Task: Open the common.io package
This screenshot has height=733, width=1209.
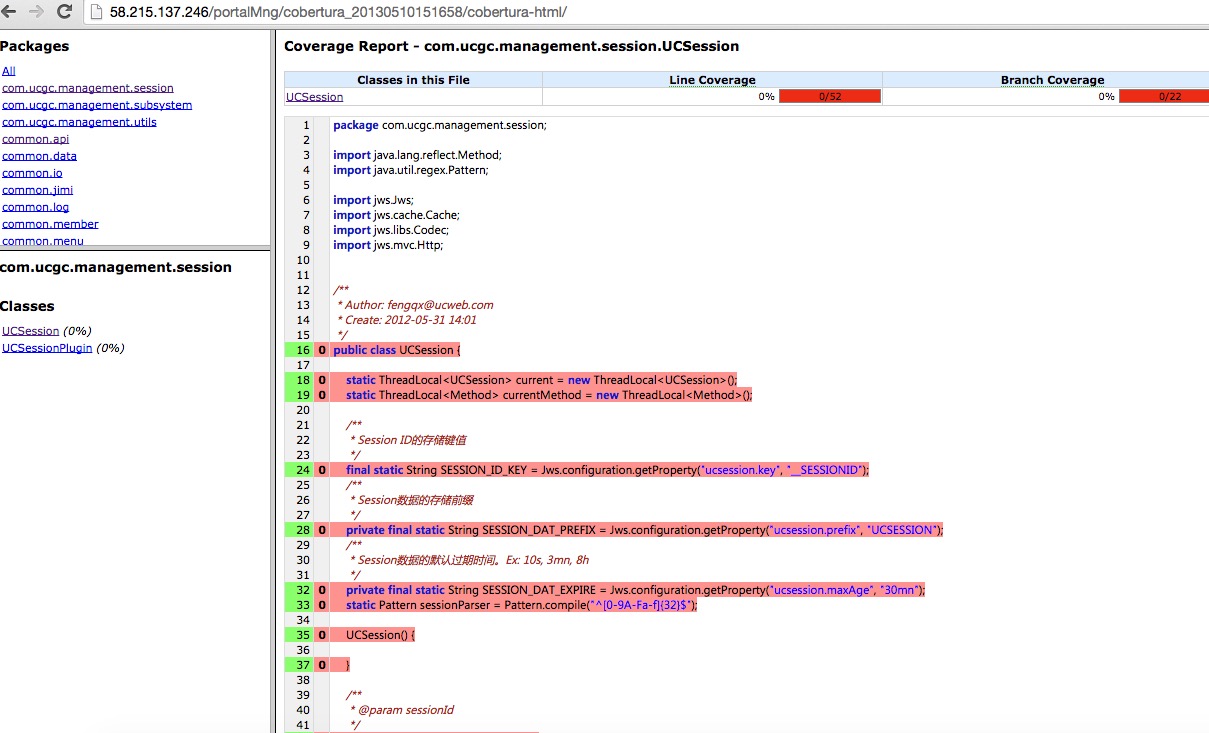Action: 32,173
